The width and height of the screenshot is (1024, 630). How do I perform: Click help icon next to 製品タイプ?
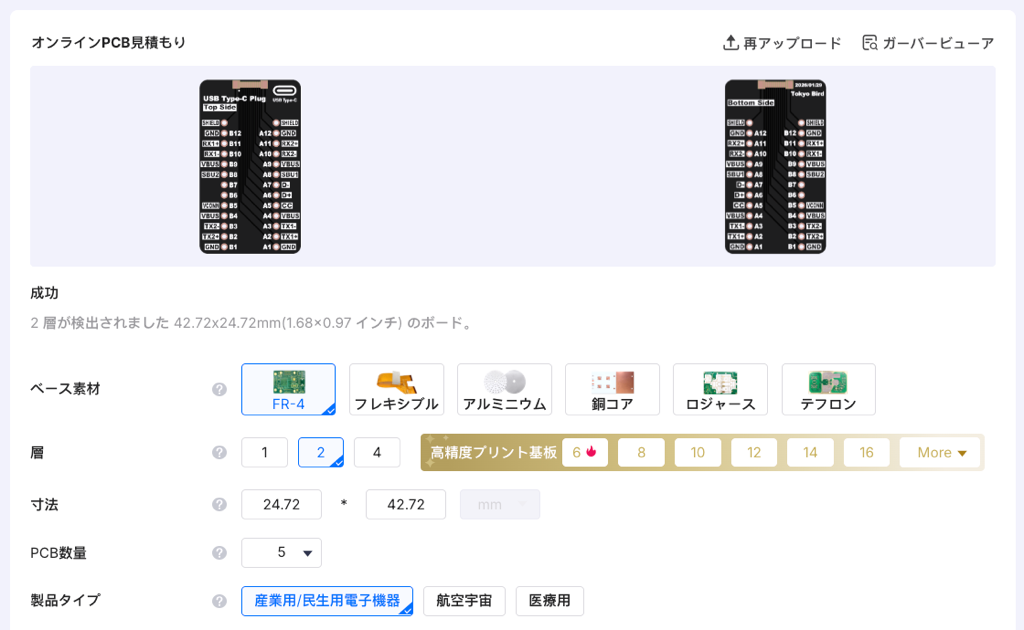[x=219, y=601]
